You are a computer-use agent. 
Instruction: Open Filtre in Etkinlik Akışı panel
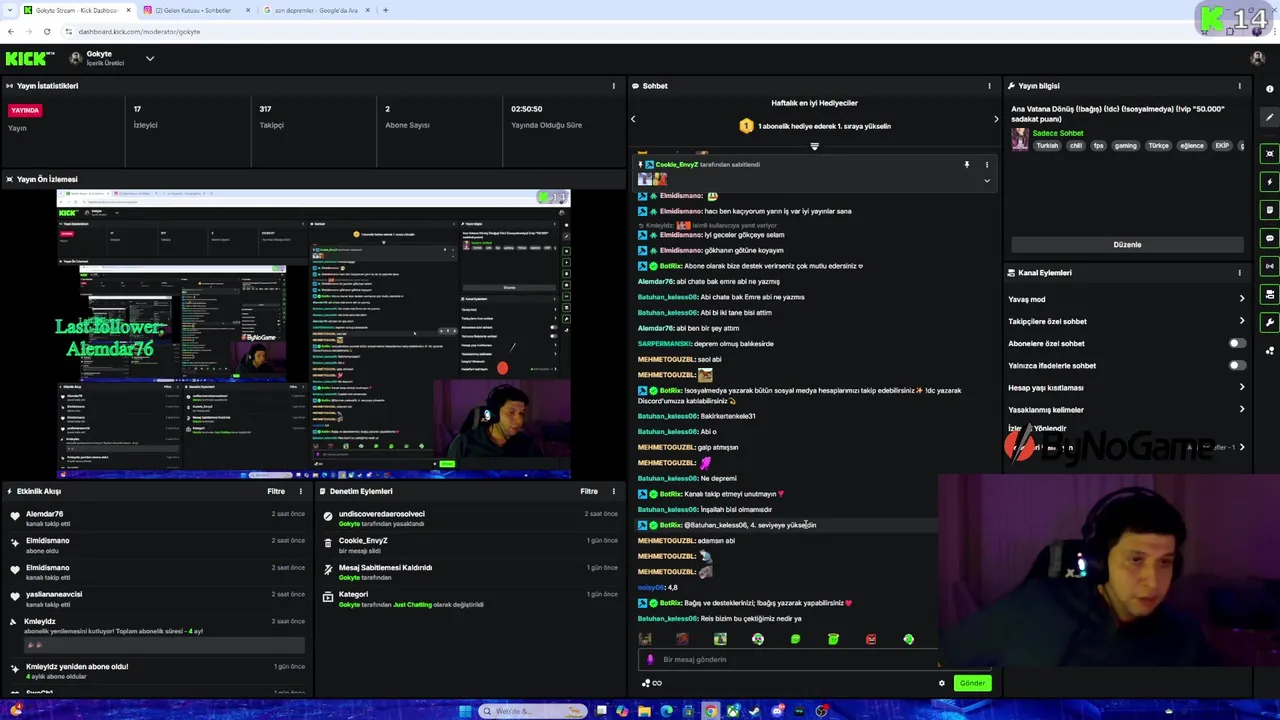pyautogui.click(x=276, y=491)
